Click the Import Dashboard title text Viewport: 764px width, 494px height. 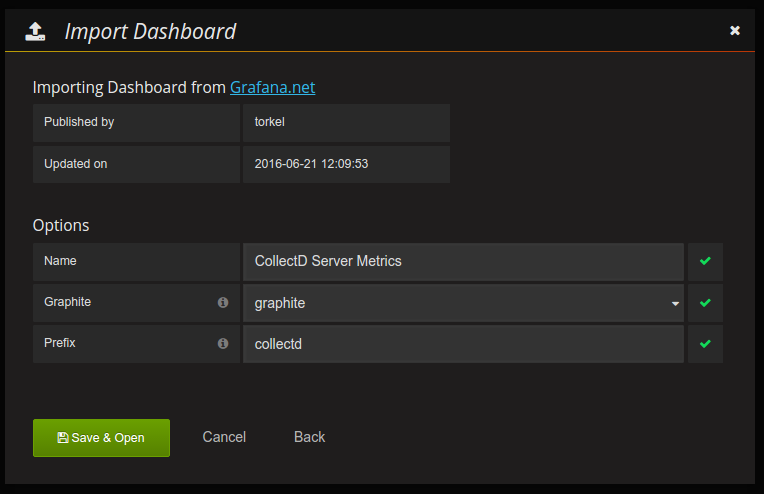coord(150,31)
